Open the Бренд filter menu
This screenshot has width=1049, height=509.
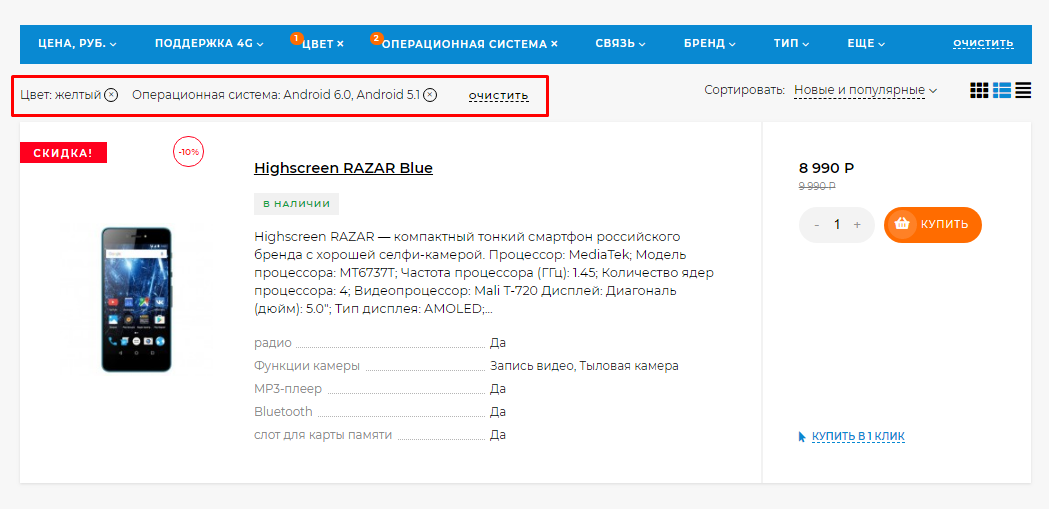pyautogui.click(x=709, y=44)
